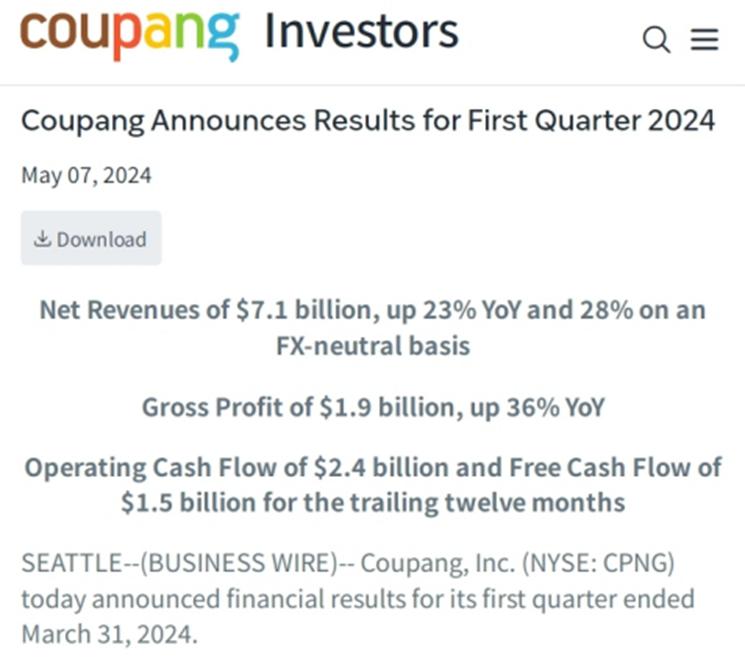Click the Investors header title
This screenshot has height=667, width=745.
coord(361,32)
